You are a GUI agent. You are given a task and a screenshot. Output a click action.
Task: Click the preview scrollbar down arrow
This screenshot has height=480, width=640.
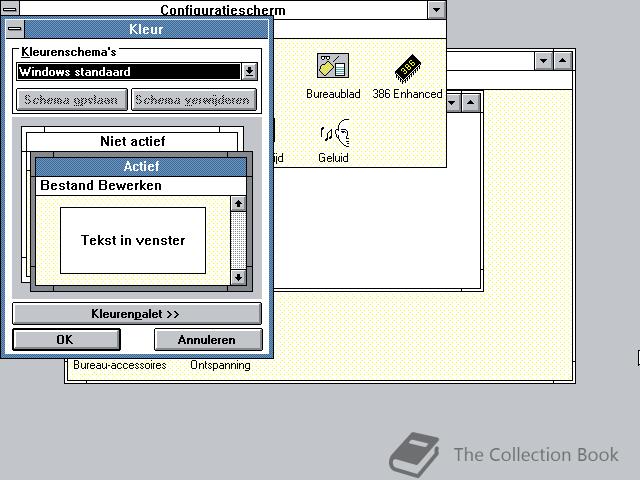click(238, 278)
